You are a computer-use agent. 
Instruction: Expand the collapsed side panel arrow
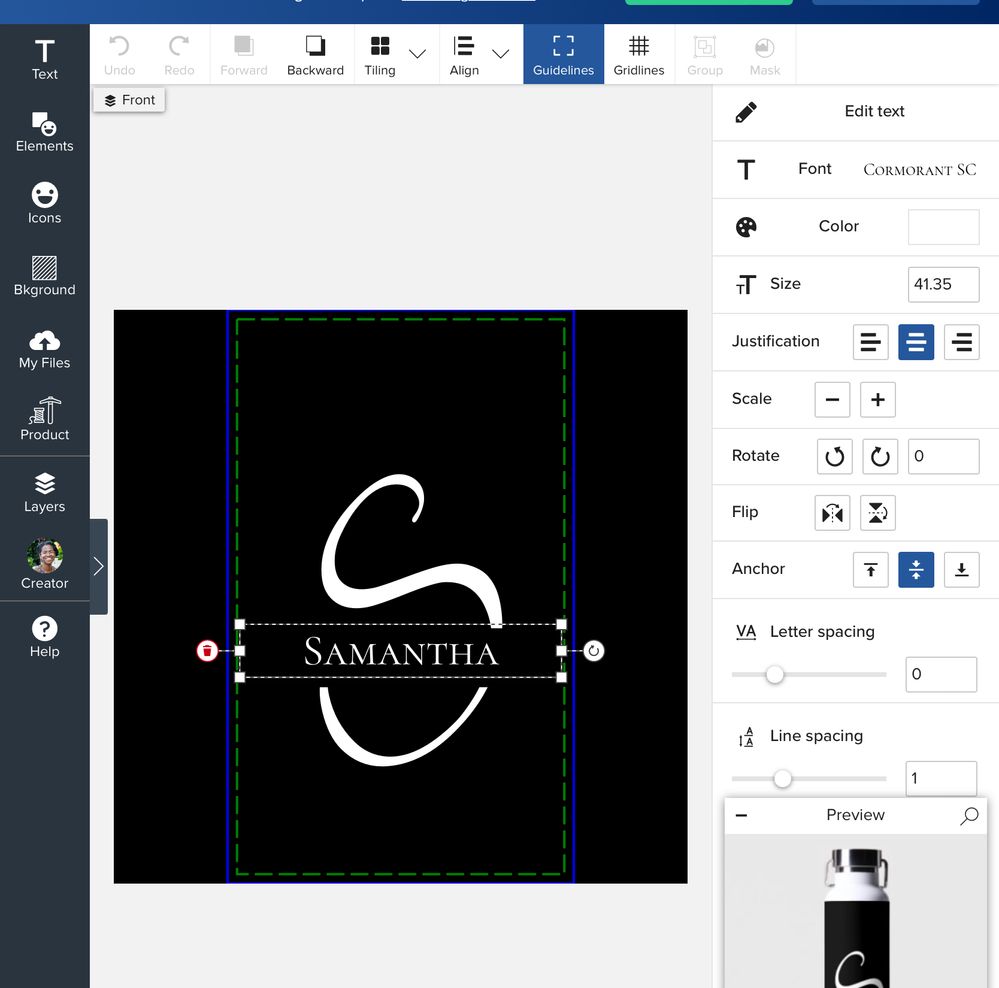[x=98, y=566]
